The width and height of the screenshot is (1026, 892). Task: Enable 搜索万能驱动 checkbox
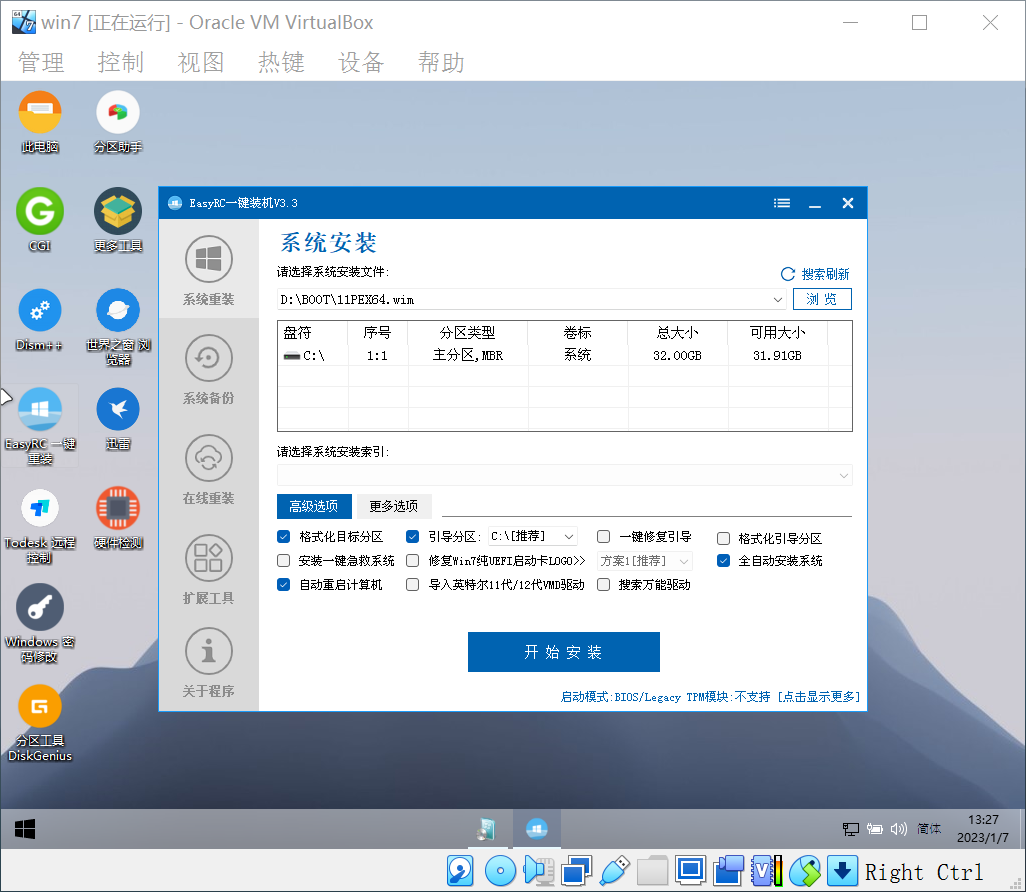[x=603, y=584]
